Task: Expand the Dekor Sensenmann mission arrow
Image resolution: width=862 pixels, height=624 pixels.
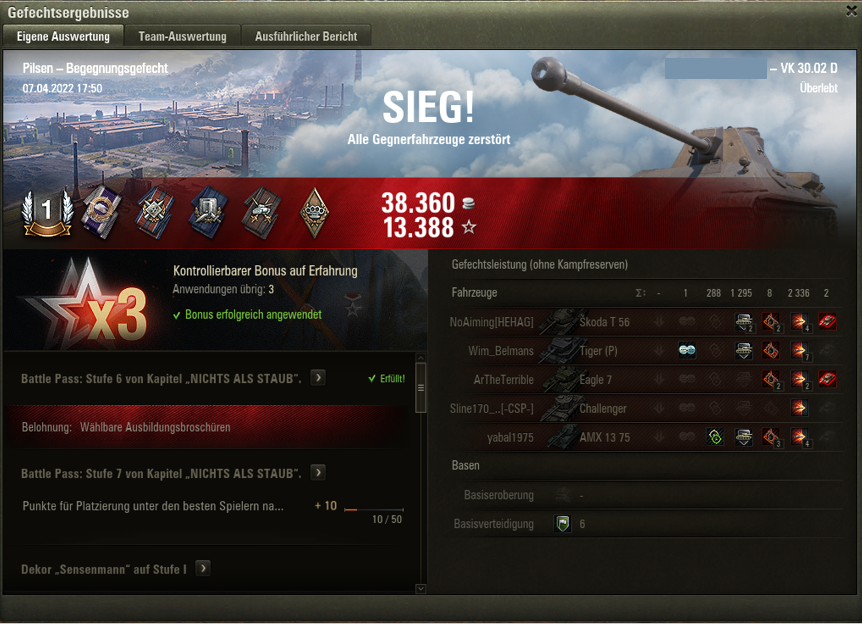Action: (x=203, y=568)
